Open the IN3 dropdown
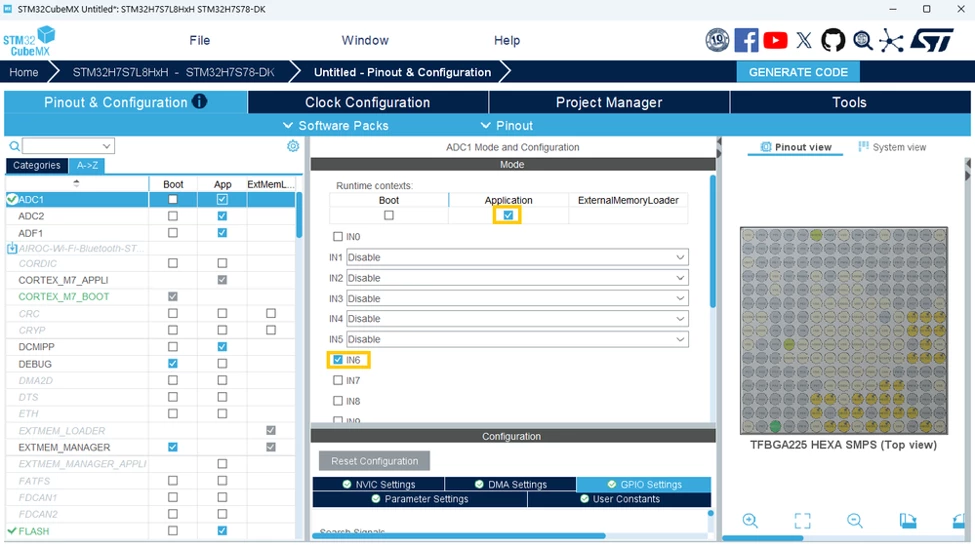Image resolution: width=975 pixels, height=547 pixels. click(517, 298)
